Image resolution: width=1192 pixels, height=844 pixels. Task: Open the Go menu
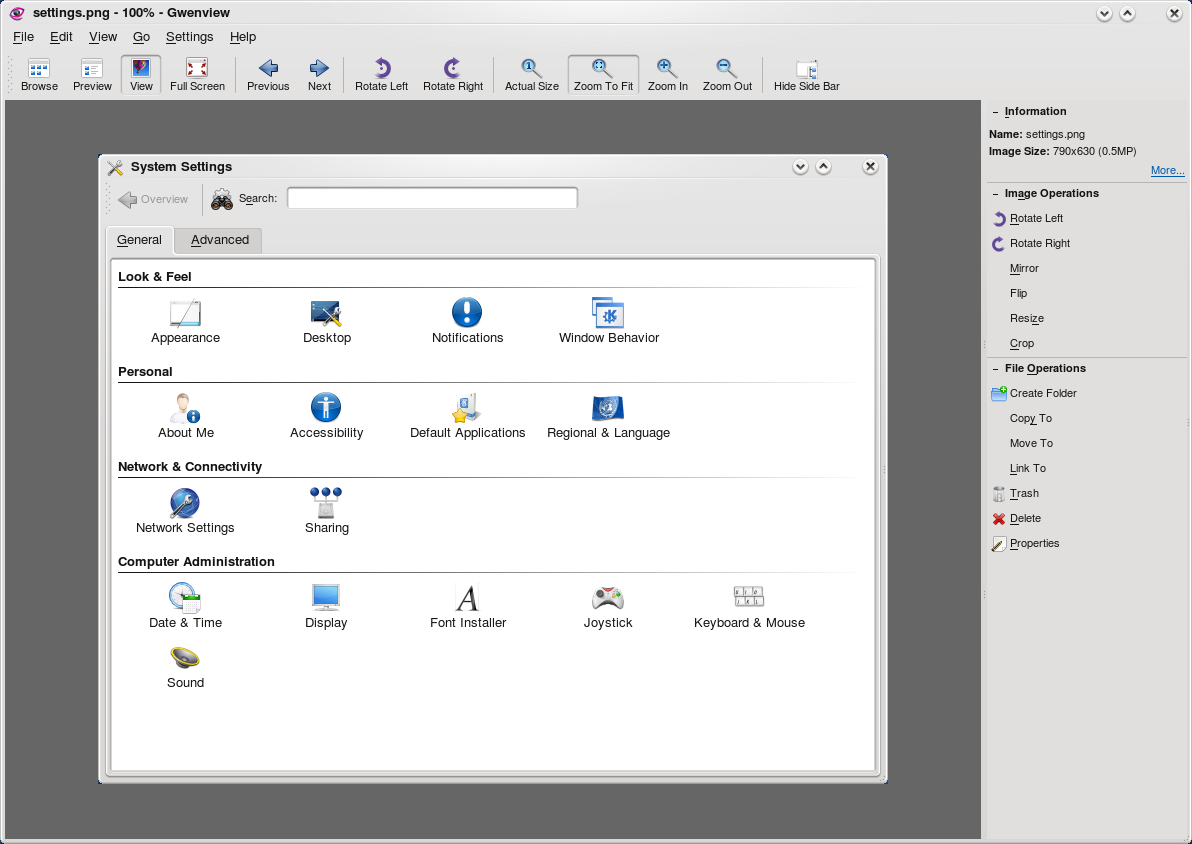(x=141, y=36)
